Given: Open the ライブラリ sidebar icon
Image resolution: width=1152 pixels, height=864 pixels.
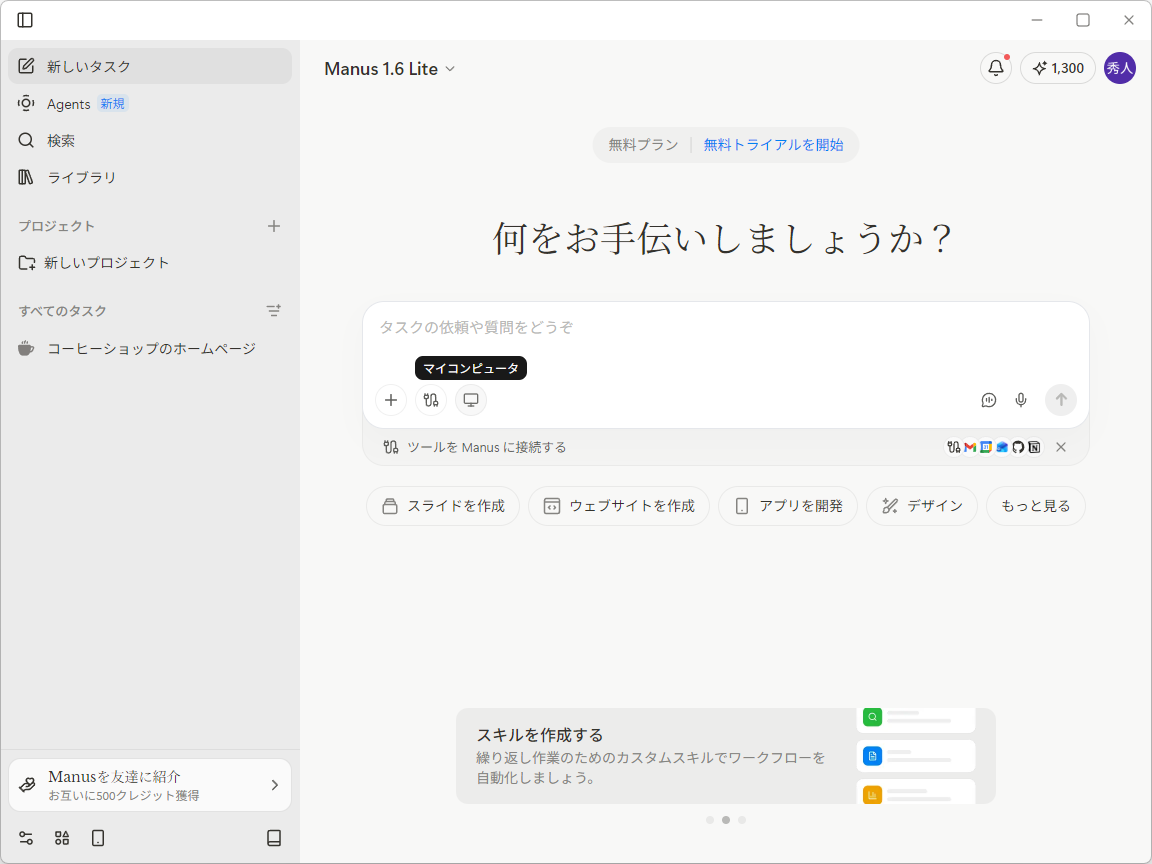Looking at the screenshot, I should pos(27,177).
